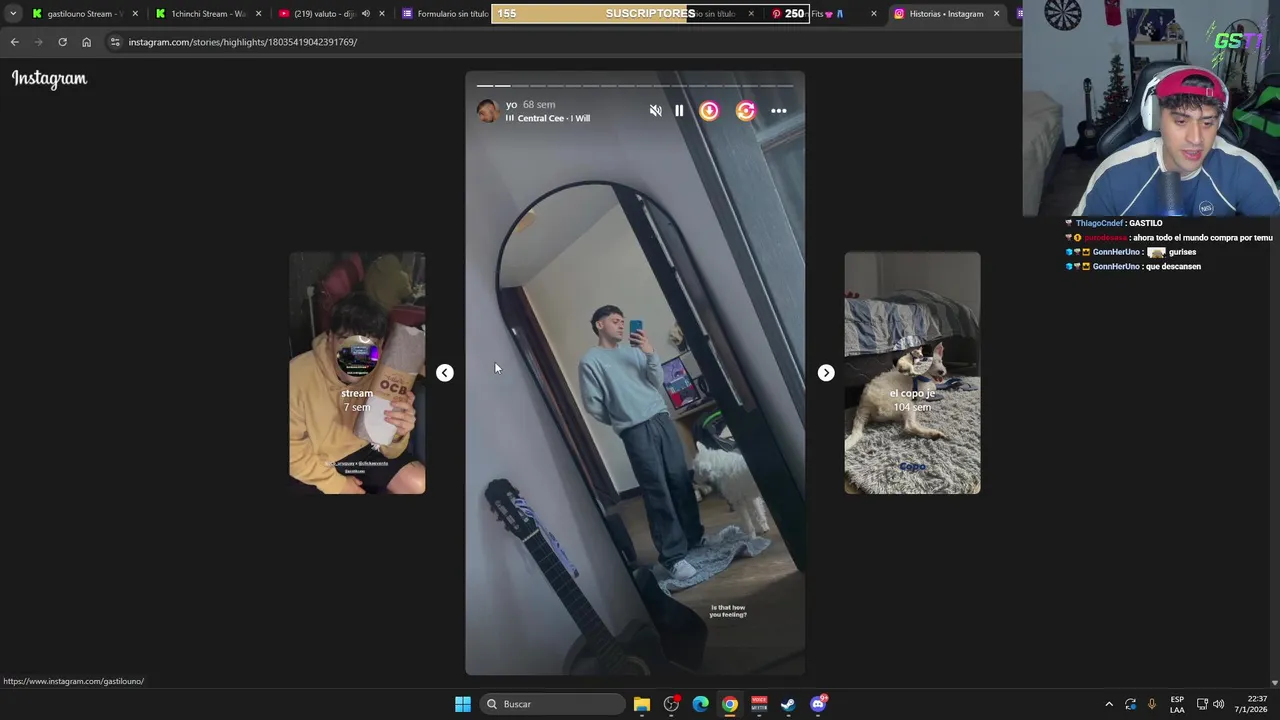Open the OBS icon with red badge

tap(672, 704)
